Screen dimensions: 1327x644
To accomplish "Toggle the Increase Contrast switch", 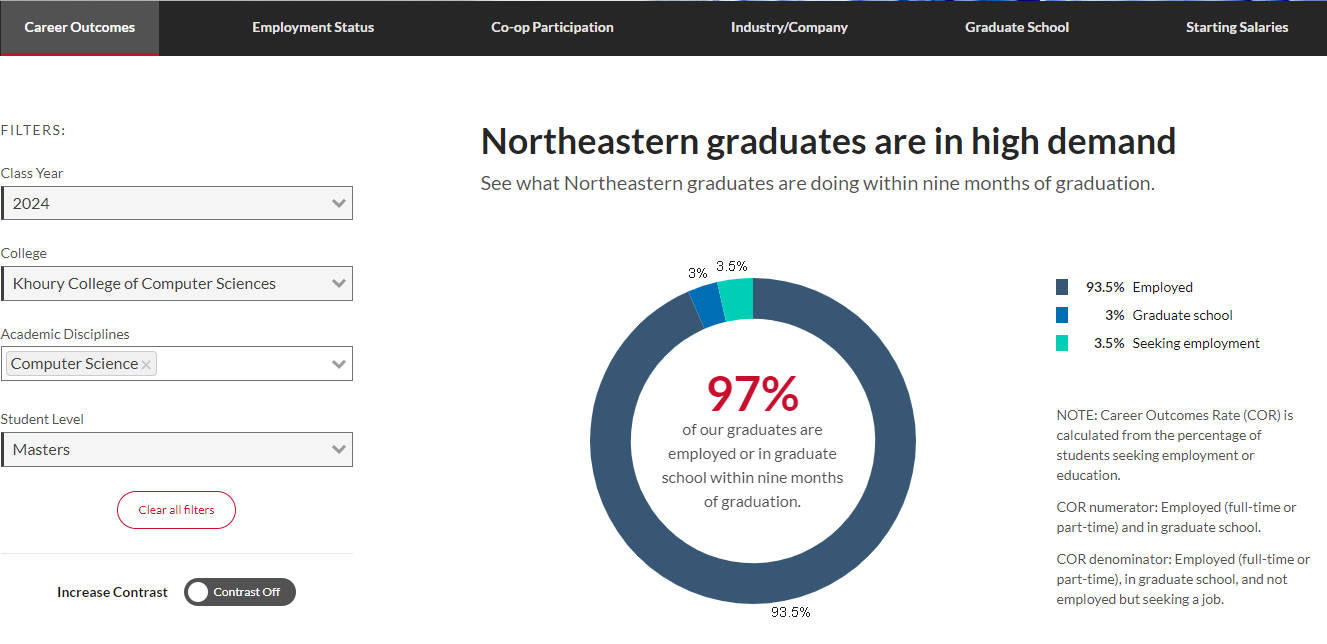I will pyautogui.click(x=240, y=592).
